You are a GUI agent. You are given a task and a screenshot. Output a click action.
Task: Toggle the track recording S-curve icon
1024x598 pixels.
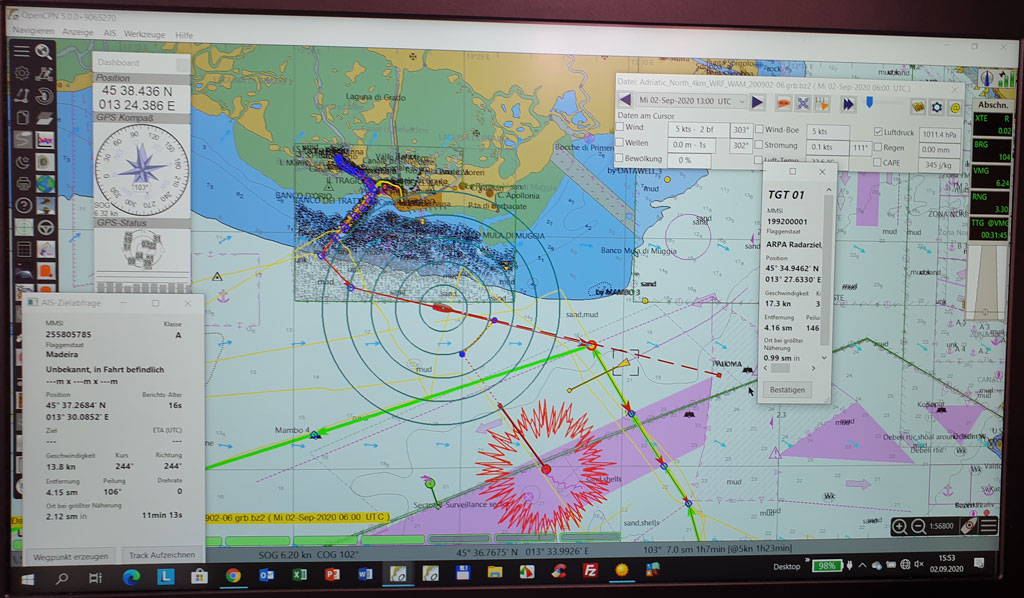[x=23, y=139]
